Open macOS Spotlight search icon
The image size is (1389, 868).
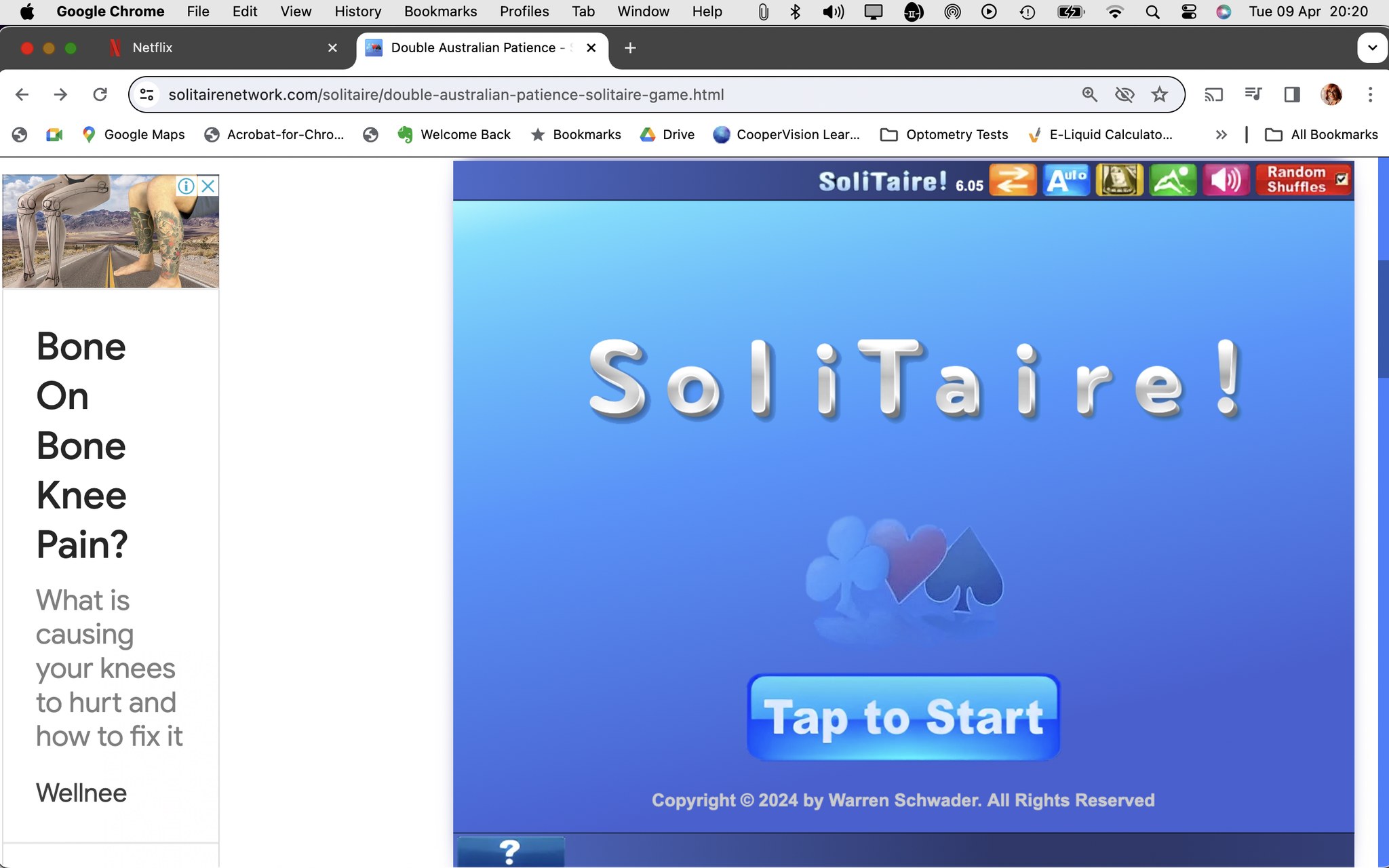[x=1152, y=12]
